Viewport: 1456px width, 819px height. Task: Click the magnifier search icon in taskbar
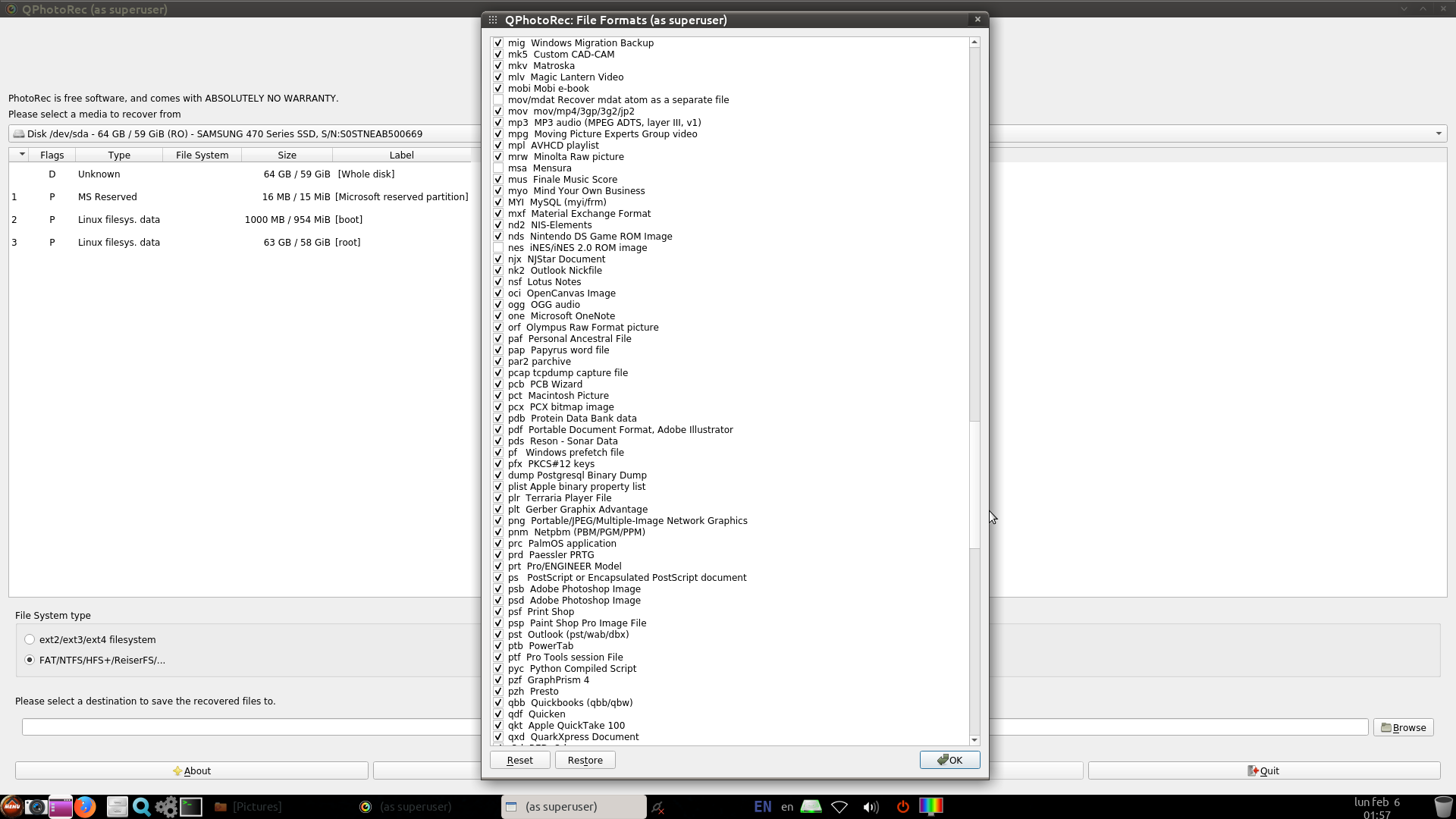click(x=141, y=807)
